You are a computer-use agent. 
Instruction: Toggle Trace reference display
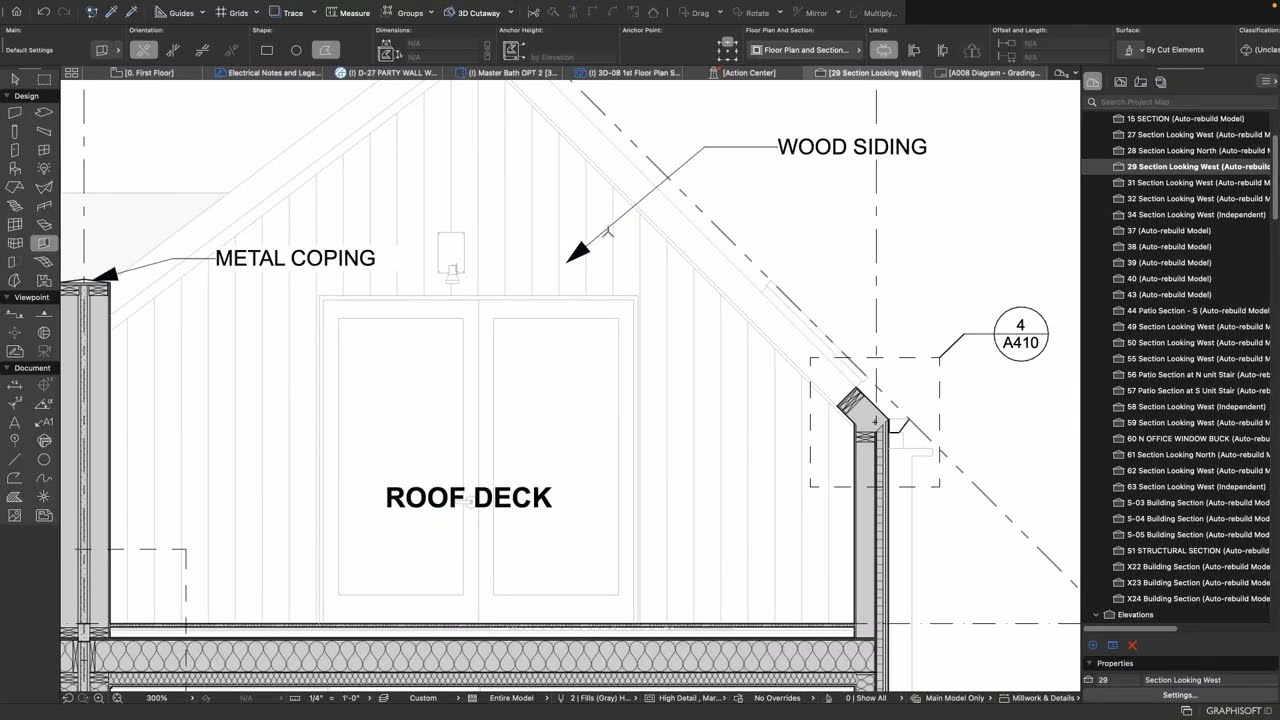[286, 13]
